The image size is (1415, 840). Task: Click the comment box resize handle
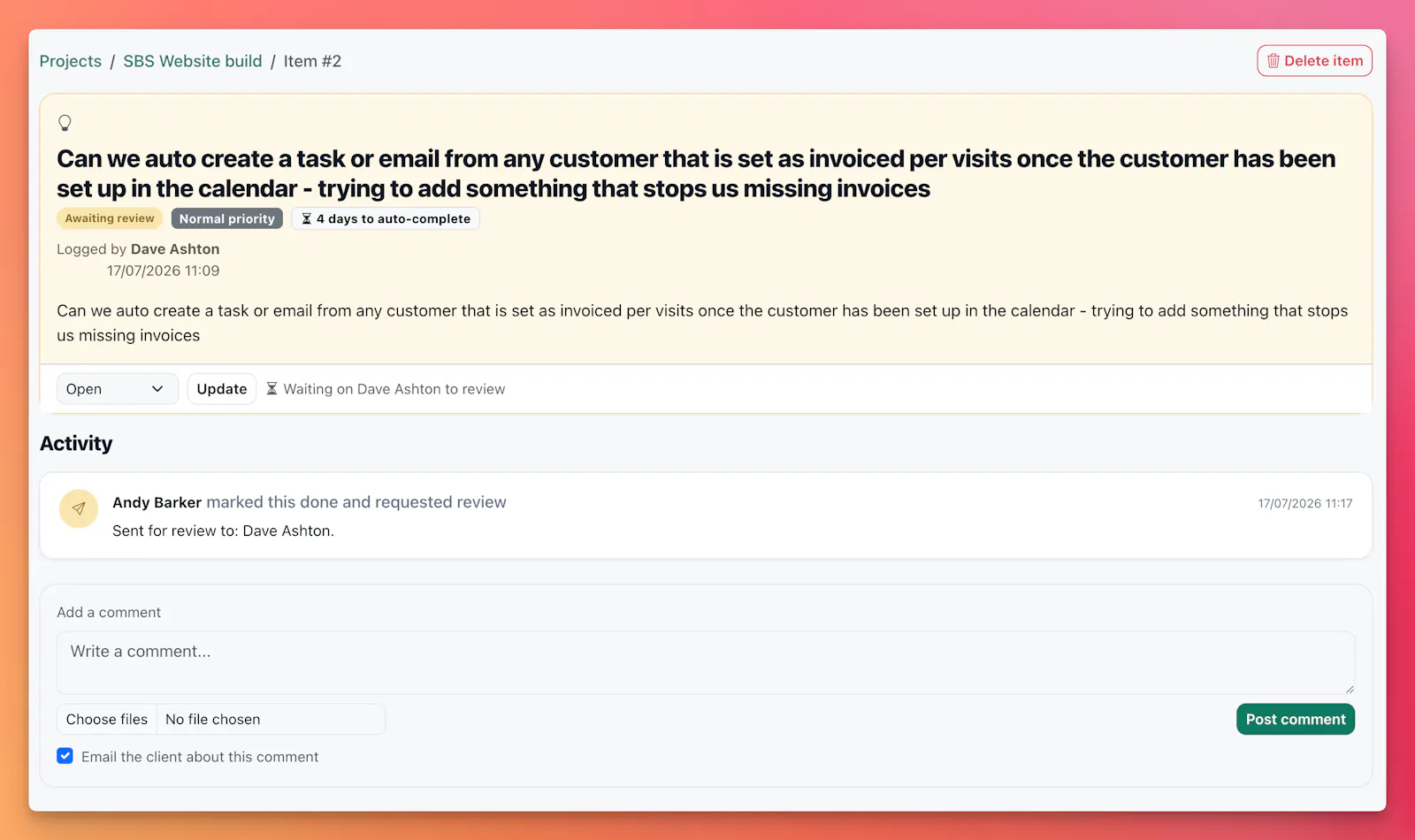(1350, 689)
